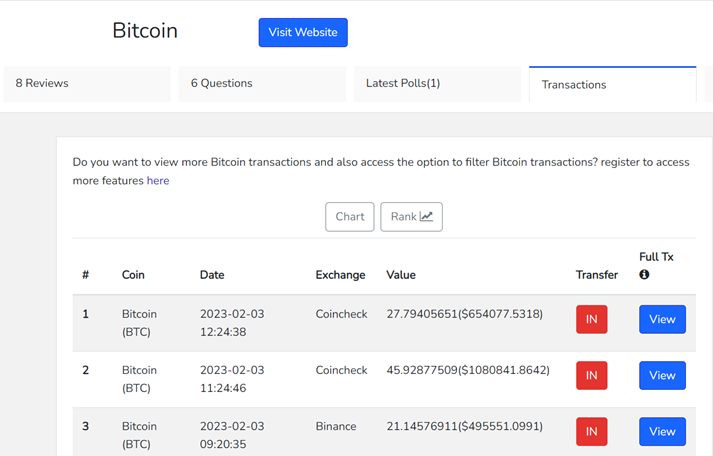Click the Chart button
713x456 pixels.
350,217
